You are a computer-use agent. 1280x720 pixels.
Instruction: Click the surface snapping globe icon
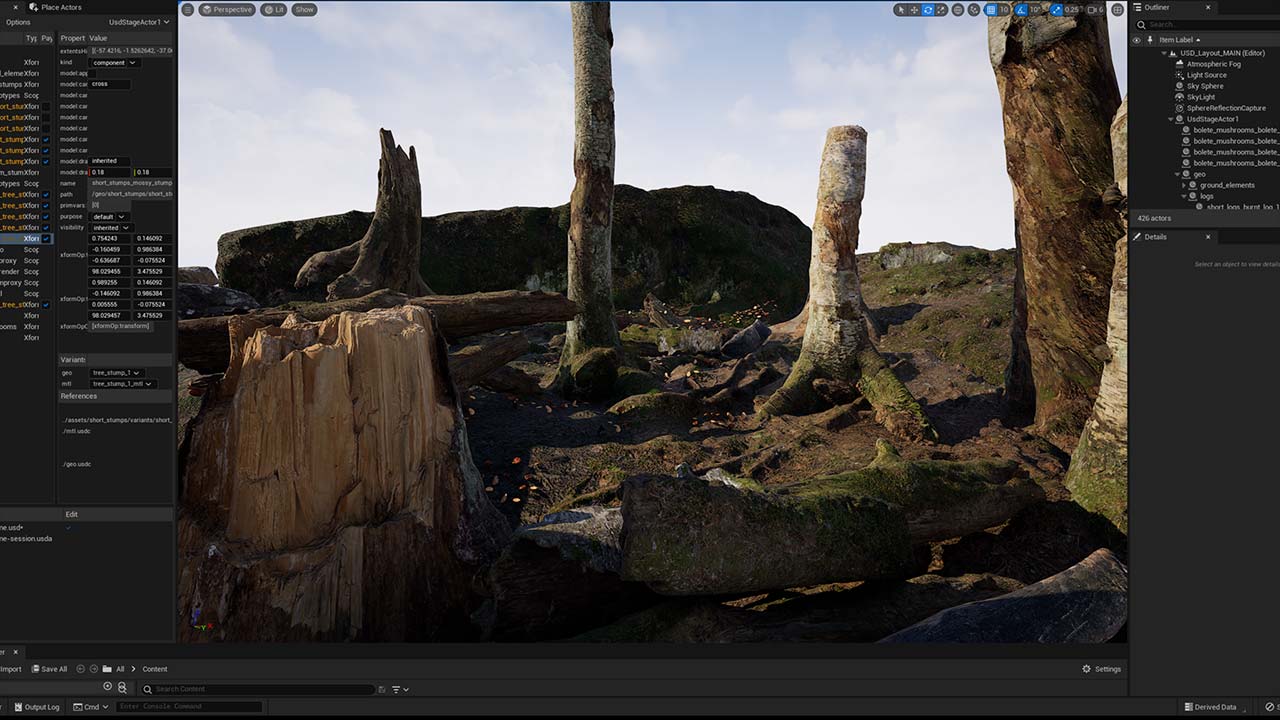[x=973, y=10]
